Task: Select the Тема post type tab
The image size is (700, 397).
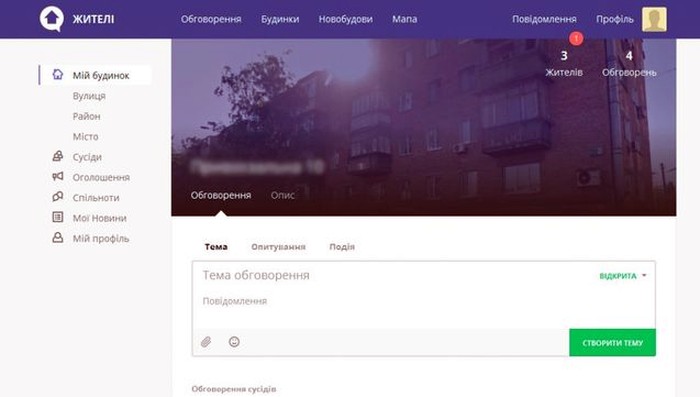Action: click(216, 247)
